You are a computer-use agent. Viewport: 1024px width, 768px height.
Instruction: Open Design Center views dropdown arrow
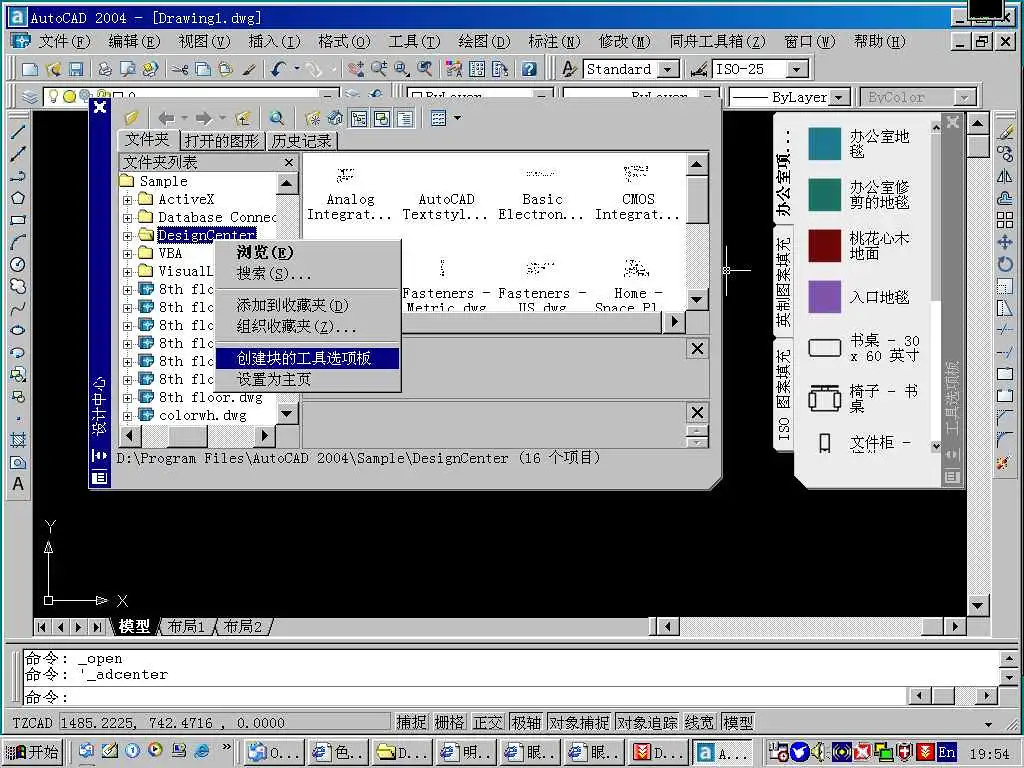pyautogui.click(x=457, y=118)
